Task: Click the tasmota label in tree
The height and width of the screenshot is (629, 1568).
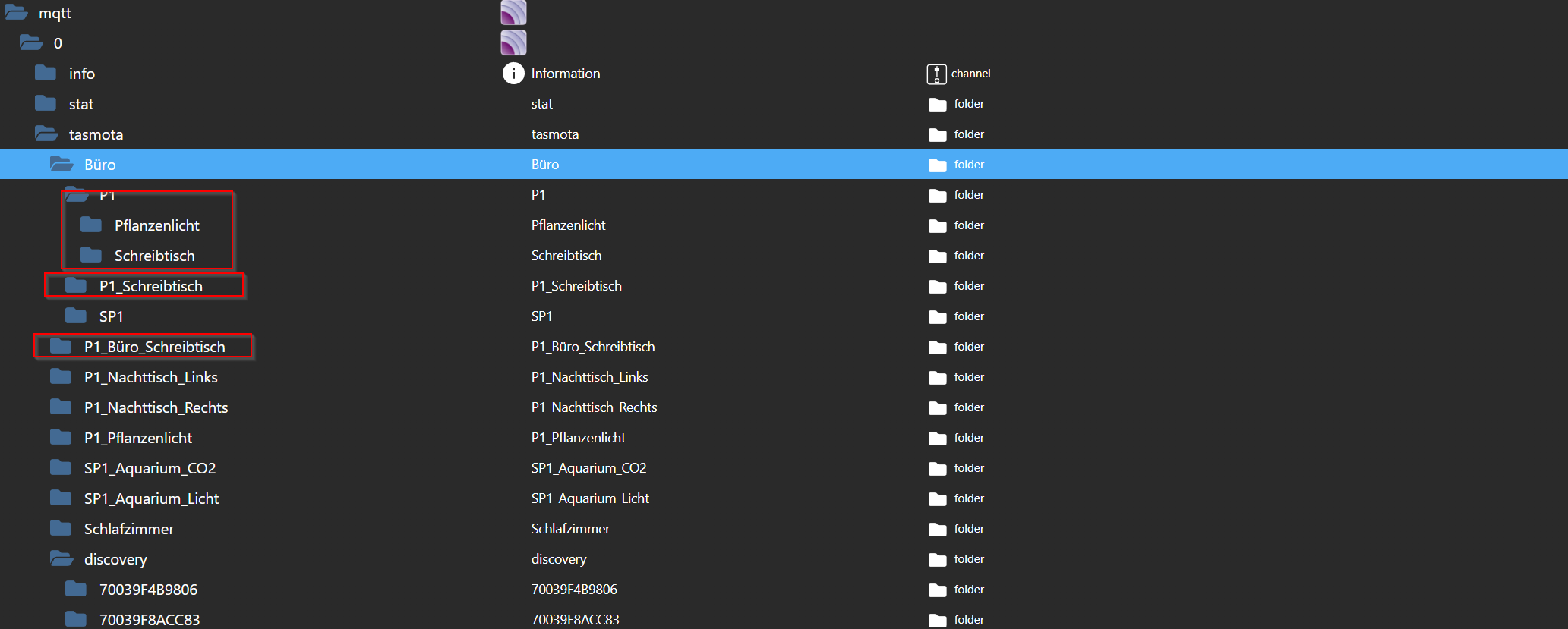Action: 96,134
